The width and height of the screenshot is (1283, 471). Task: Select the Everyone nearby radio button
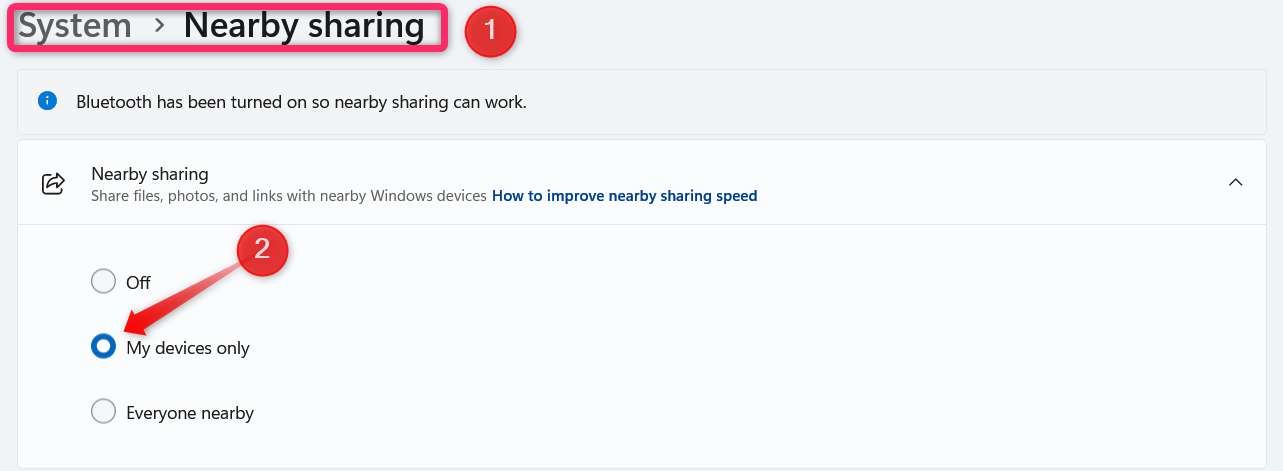104,411
